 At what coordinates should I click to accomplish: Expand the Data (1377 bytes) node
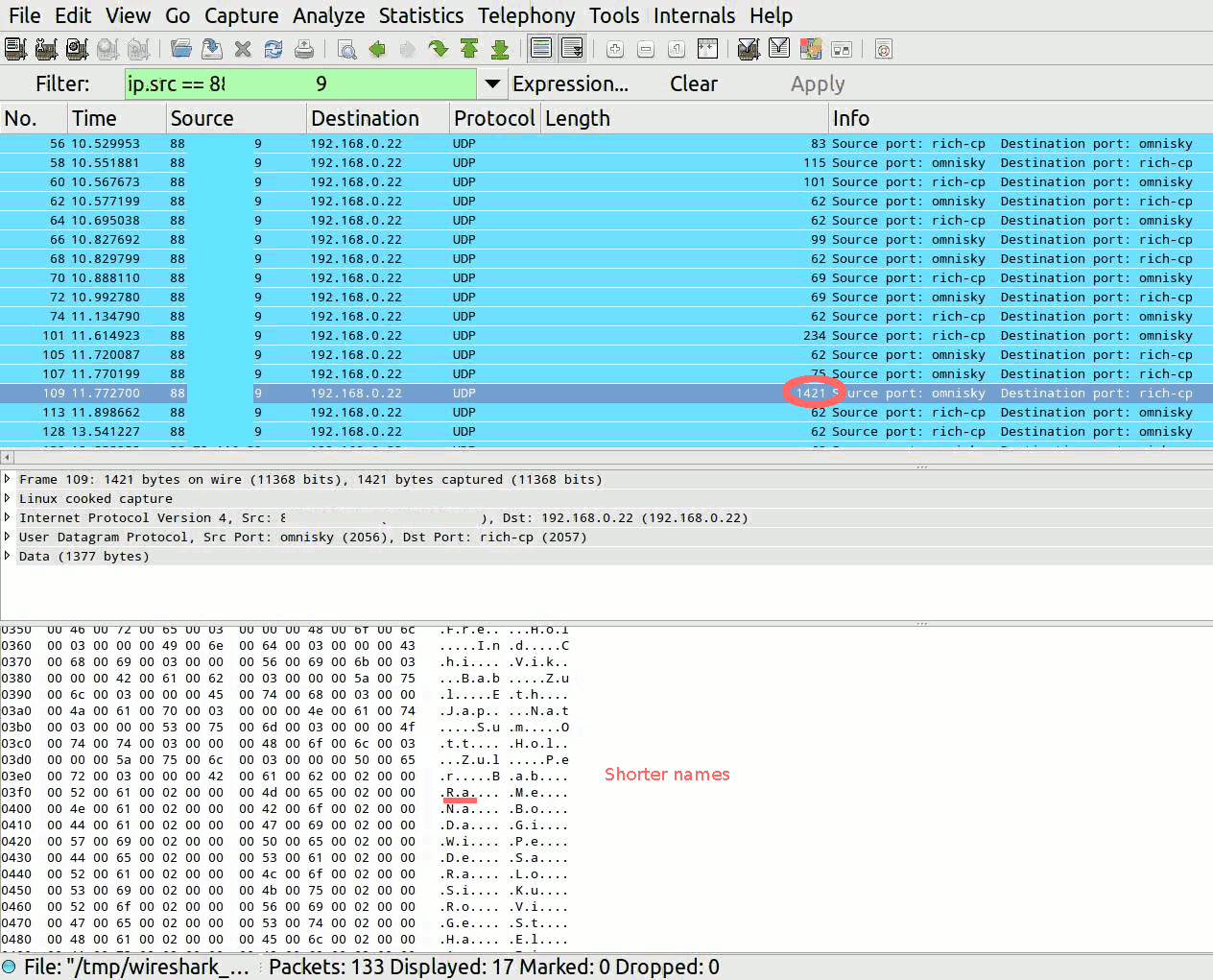[x=8, y=556]
